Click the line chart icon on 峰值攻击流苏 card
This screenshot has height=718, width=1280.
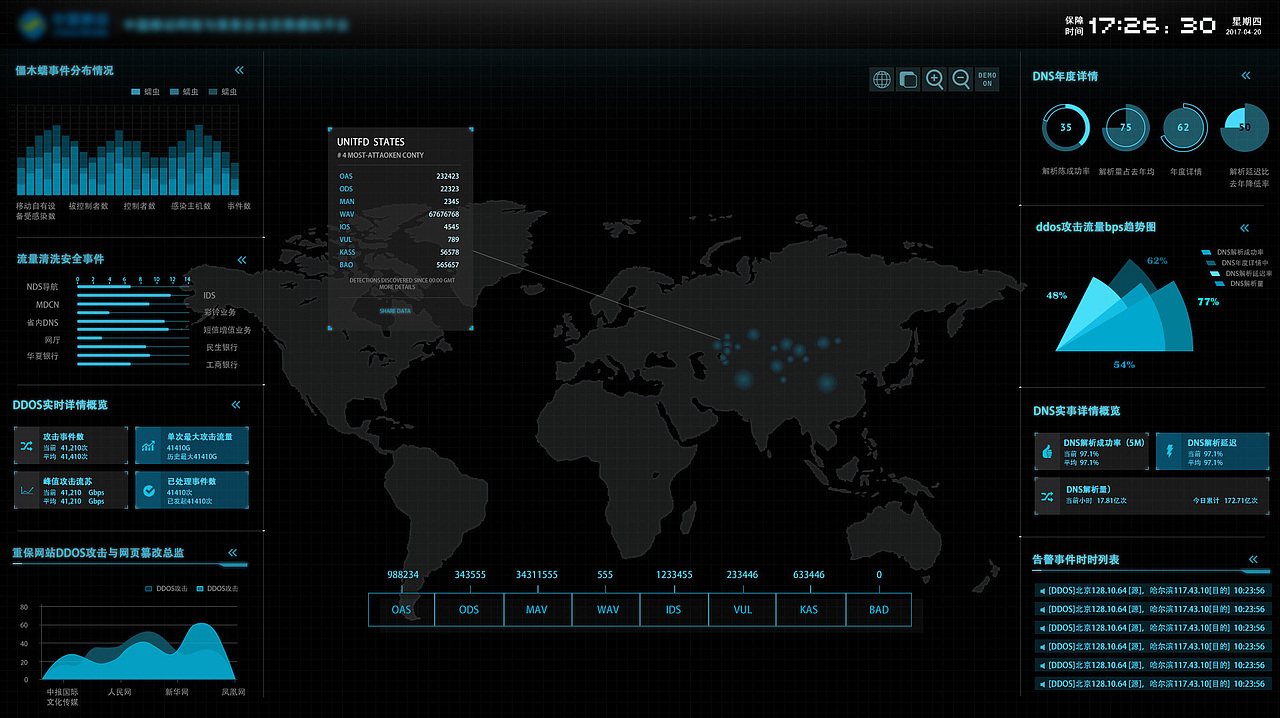pos(26,491)
